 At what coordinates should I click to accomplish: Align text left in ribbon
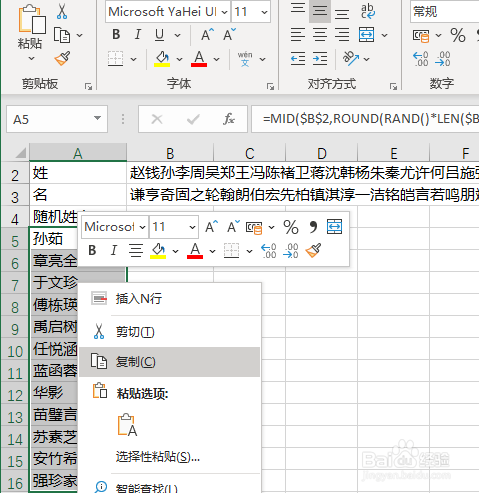[298, 35]
